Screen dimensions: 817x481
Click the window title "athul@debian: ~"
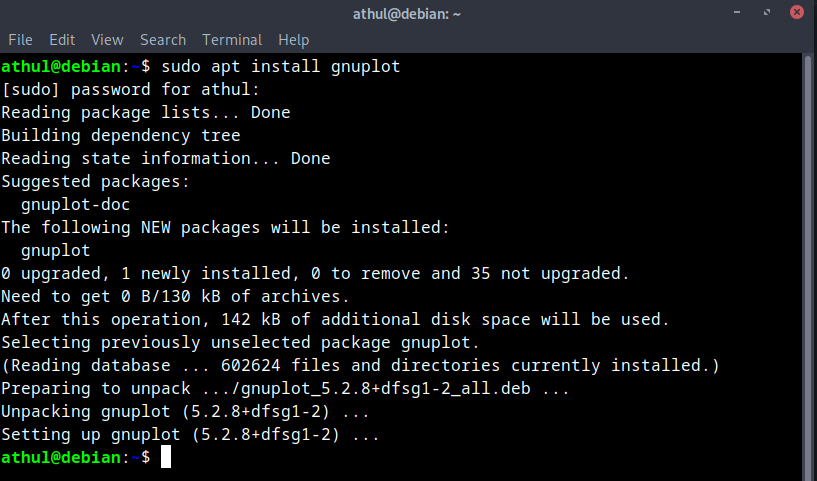coord(408,13)
